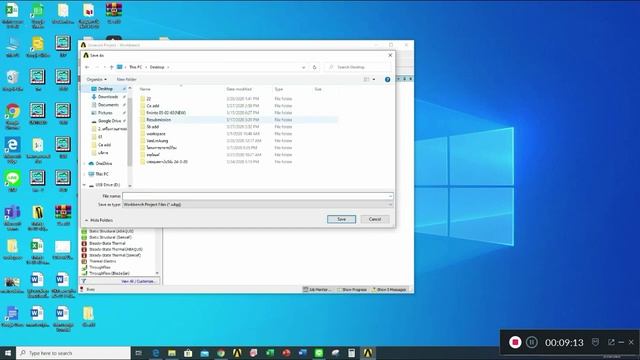
Task: Select Static Structural (ABAQUS) in Workbench toolbox
Action: (x=111, y=231)
